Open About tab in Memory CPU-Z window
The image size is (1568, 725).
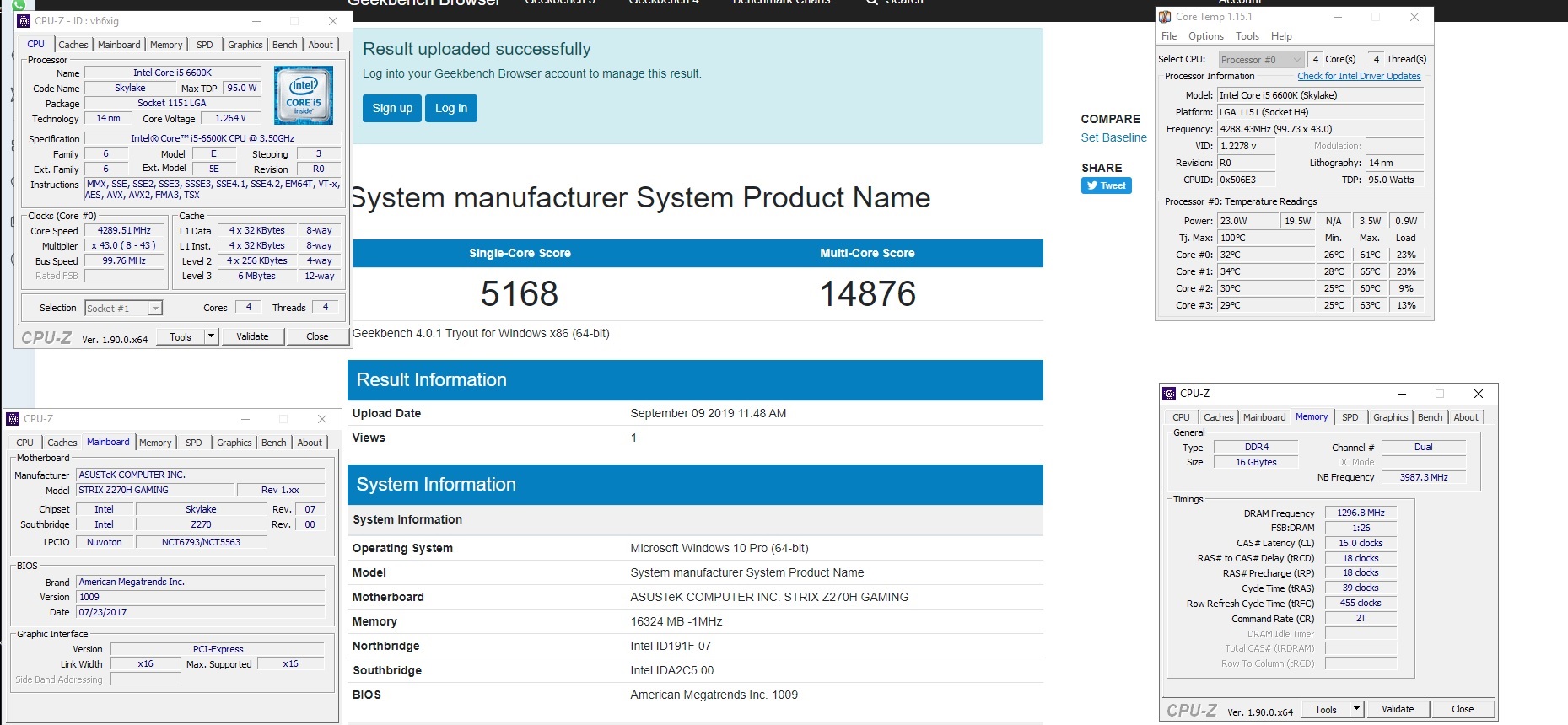(x=1466, y=417)
